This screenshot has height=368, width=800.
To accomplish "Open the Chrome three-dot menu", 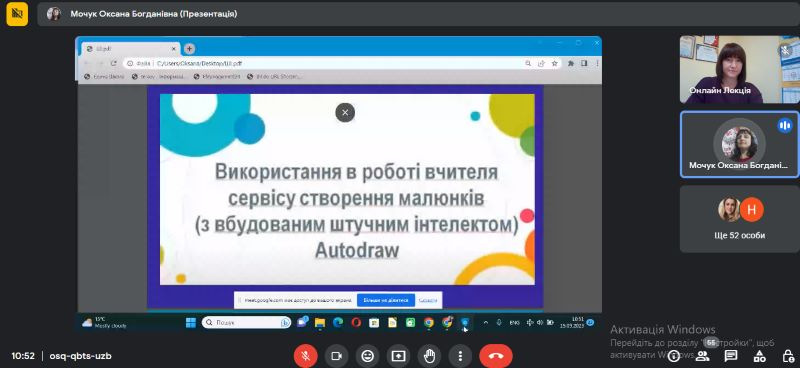I will pyautogui.click(x=596, y=63).
